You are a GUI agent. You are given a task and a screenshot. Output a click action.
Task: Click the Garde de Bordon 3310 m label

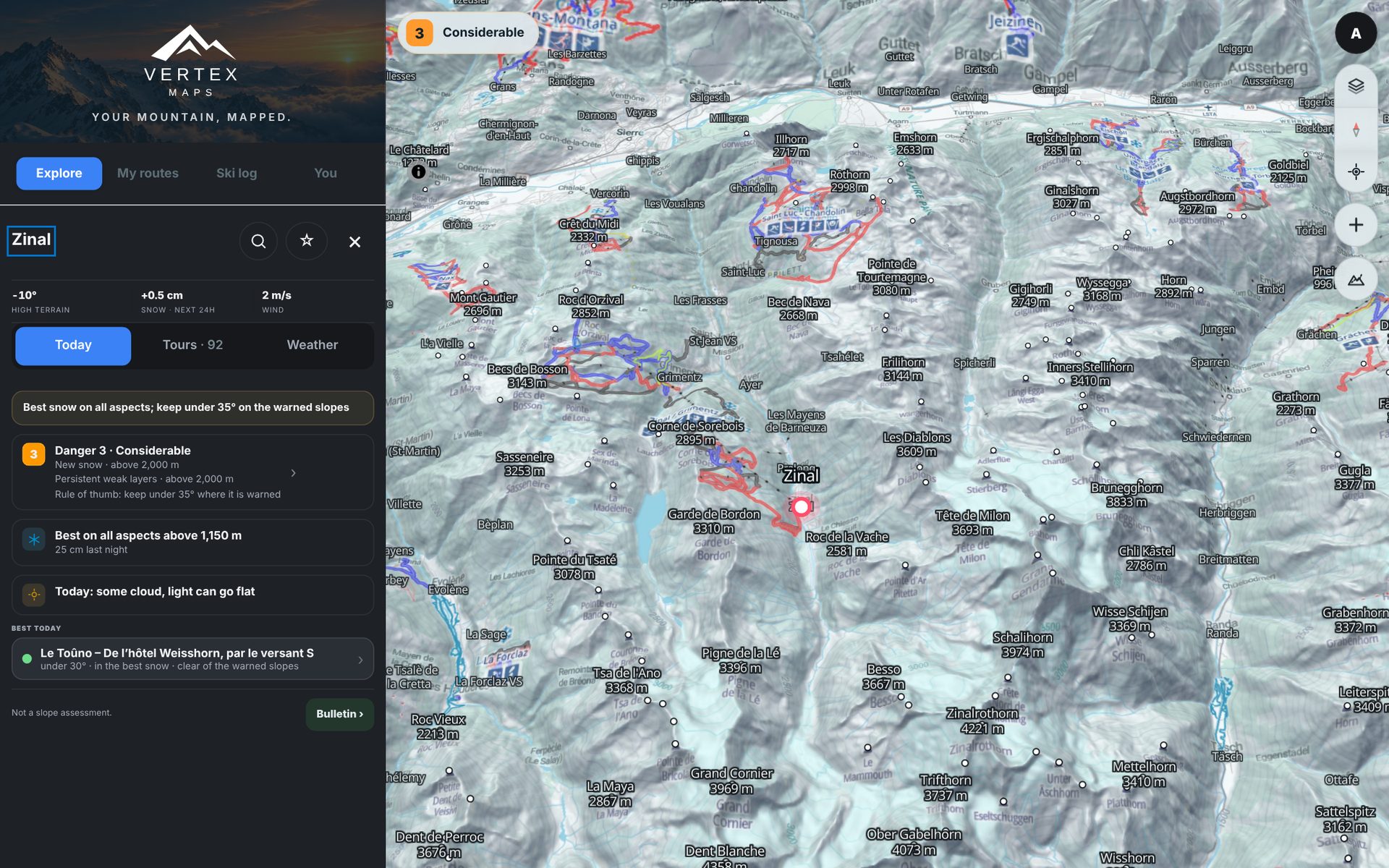pos(713,521)
